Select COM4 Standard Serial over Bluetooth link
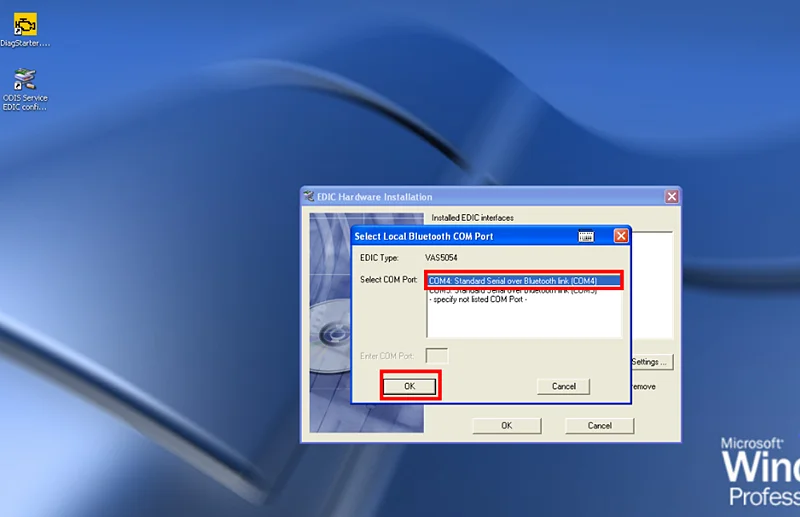 tap(524, 281)
